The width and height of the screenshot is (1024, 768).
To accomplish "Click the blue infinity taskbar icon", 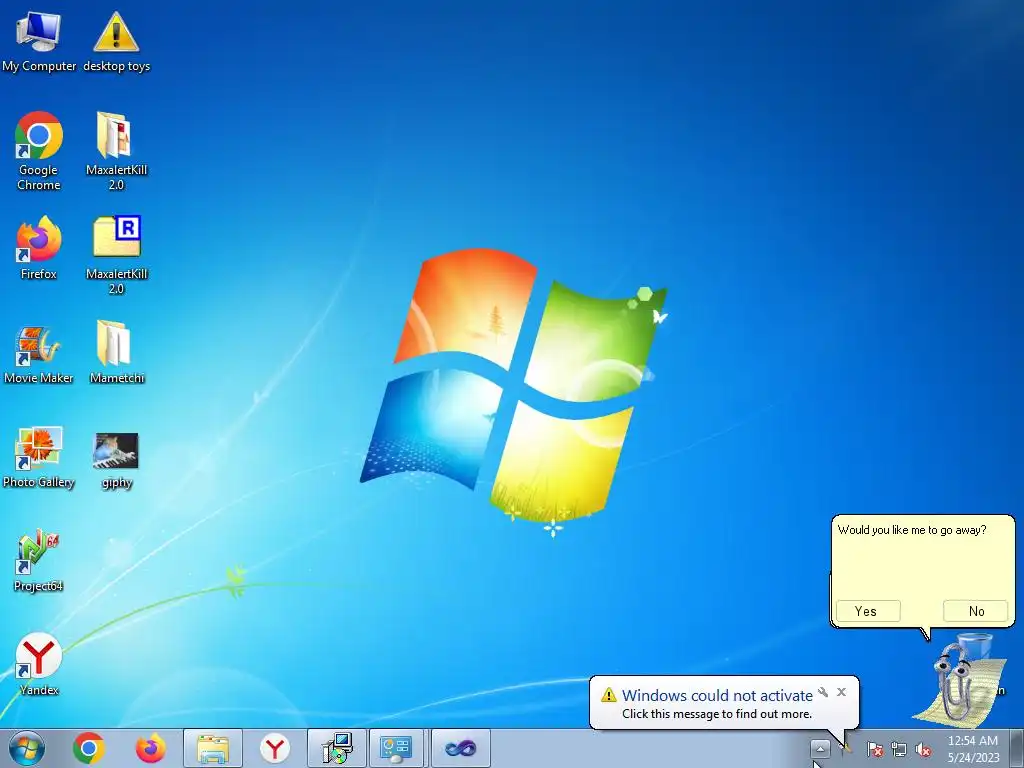I will point(460,748).
